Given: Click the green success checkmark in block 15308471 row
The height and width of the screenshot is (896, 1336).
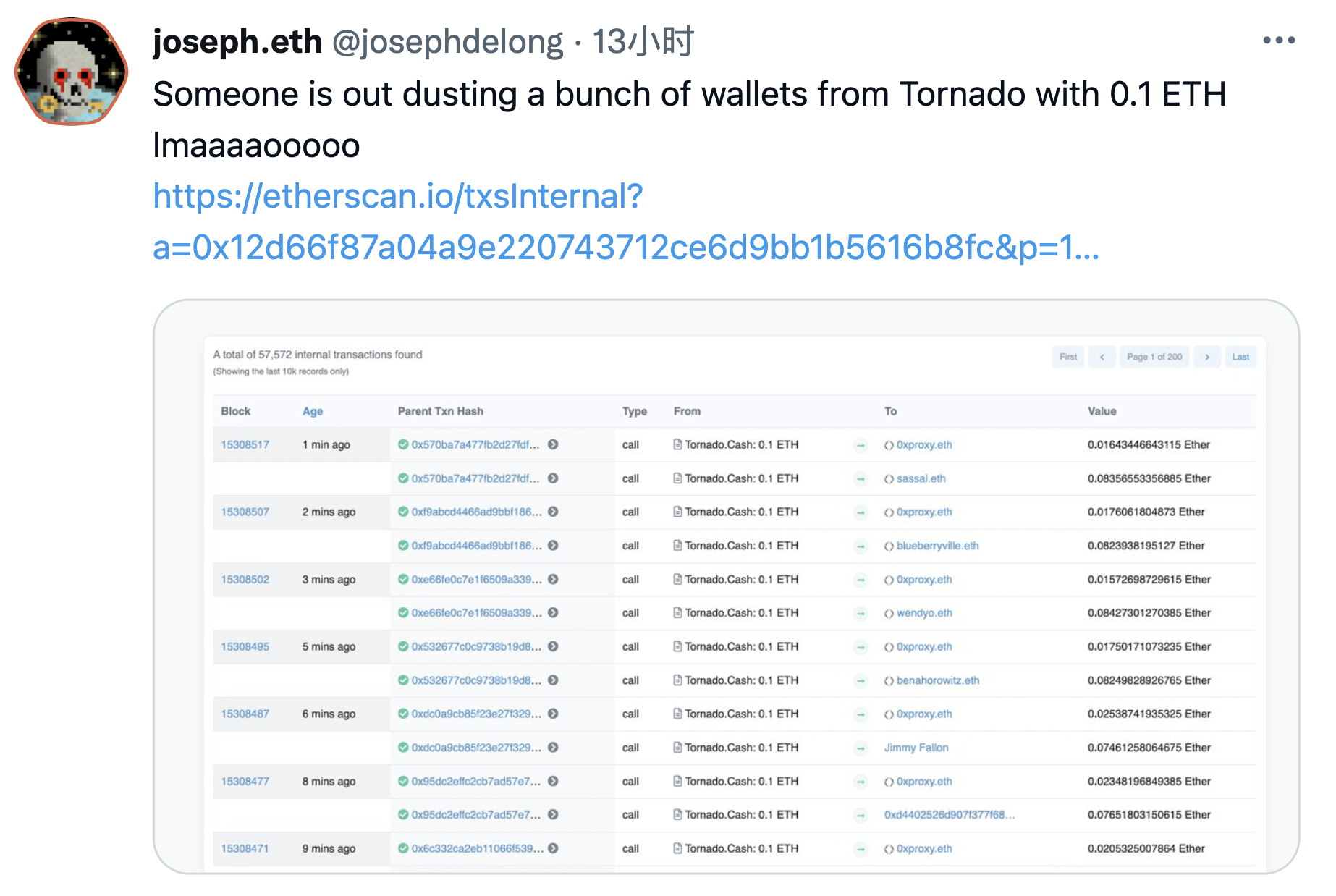Looking at the screenshot, I should [403, 848].
